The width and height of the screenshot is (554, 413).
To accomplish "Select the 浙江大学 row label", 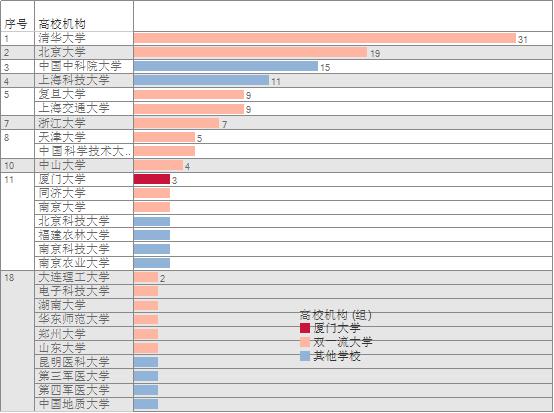I will [x=62, y=123].
